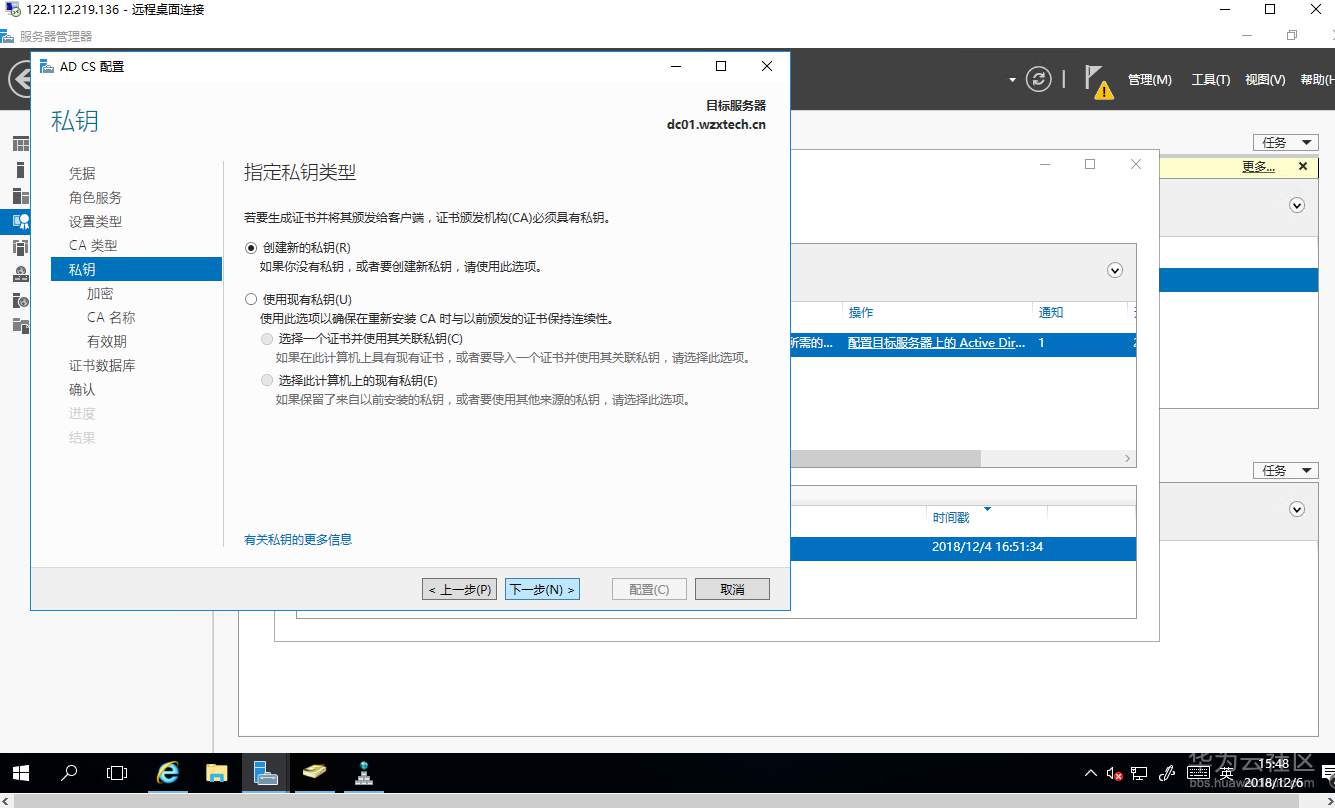Open the 管理(M) menu
1335x808 pixels.
(1149, 79)
